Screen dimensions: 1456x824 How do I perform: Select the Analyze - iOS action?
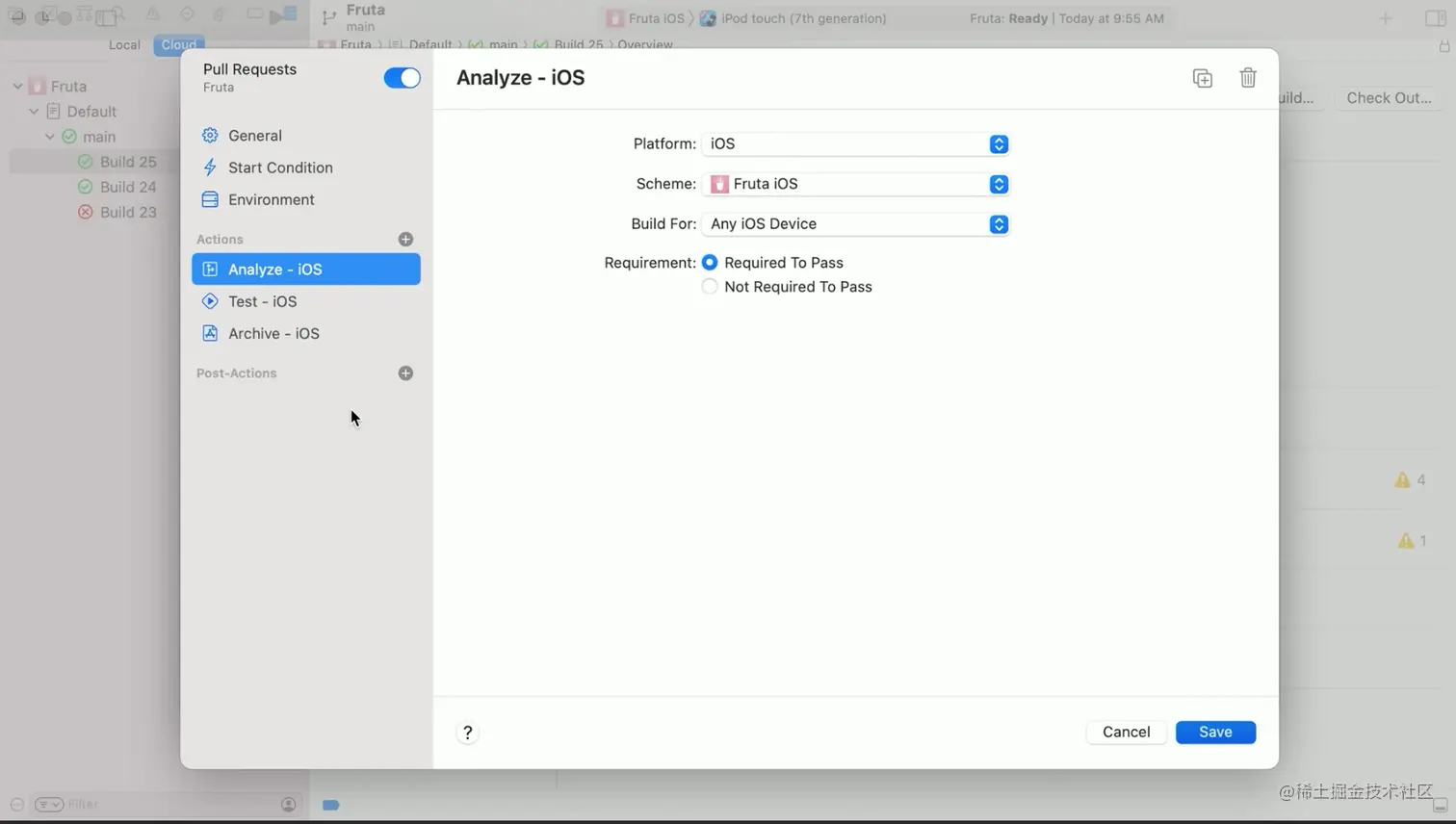(x=306, y=270)
